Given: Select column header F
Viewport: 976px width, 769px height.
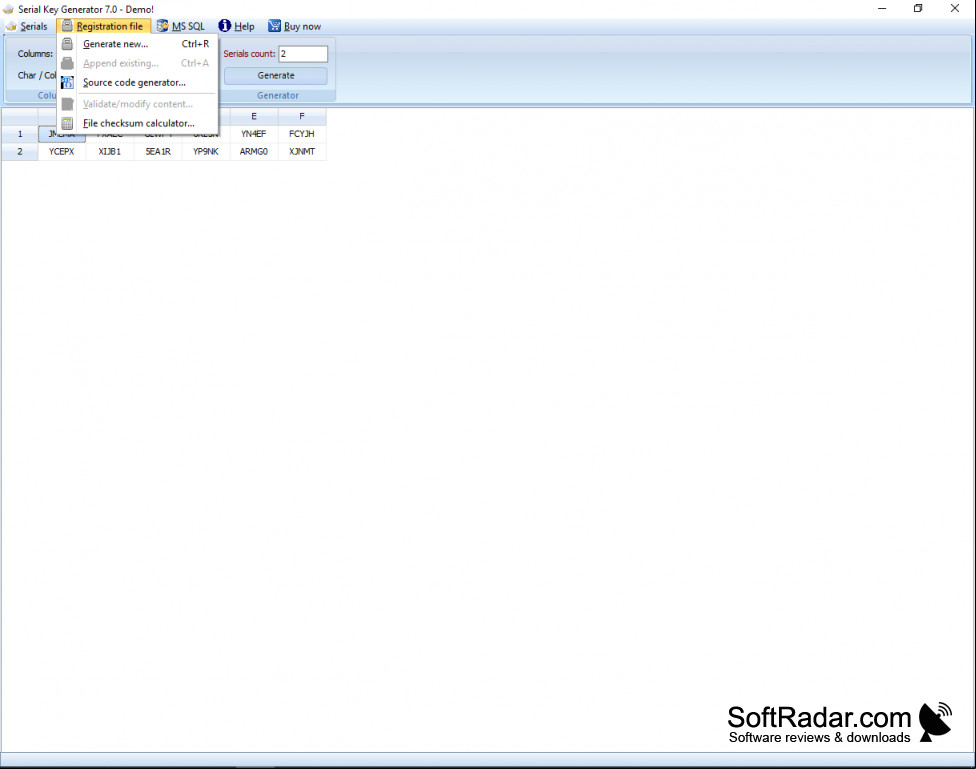Looking at the screenshot, I should coord(302,116).
